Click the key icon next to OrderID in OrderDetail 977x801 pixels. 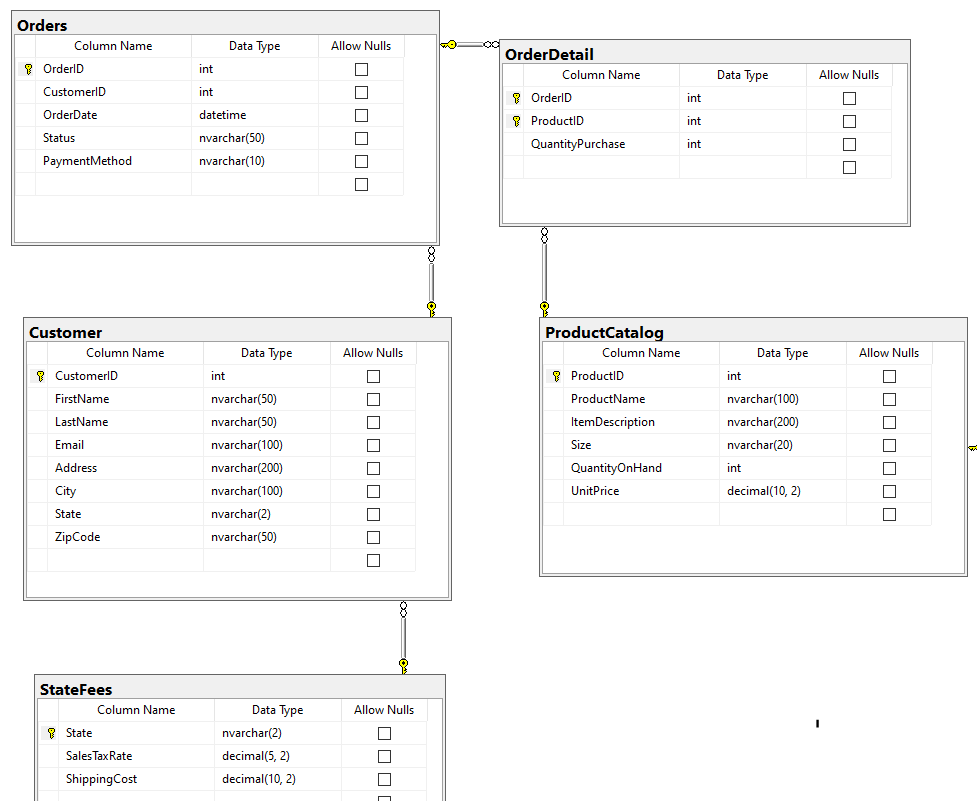[x=517, y=97]
